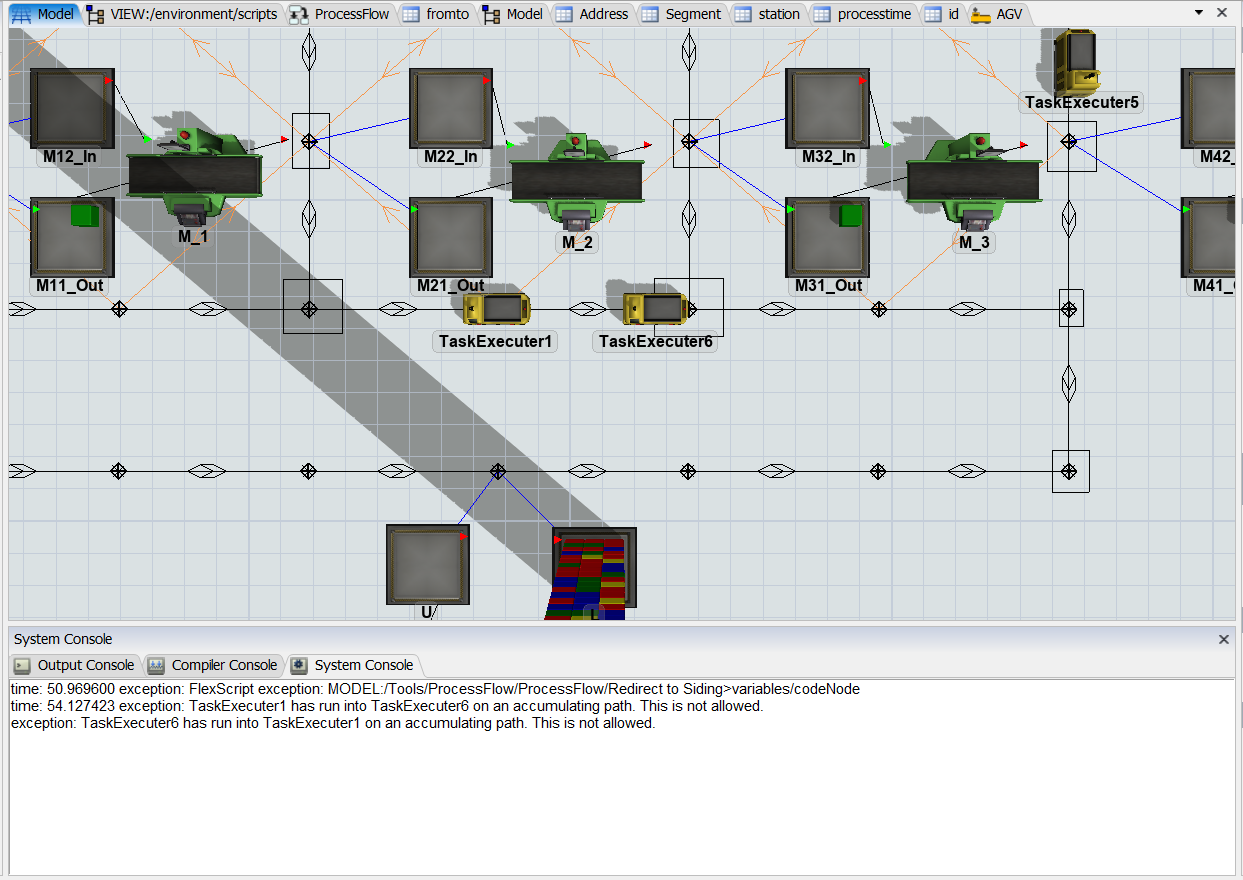
Task: Click the TaskExecuter1 collision exception message line
Action: pos(387,706)
